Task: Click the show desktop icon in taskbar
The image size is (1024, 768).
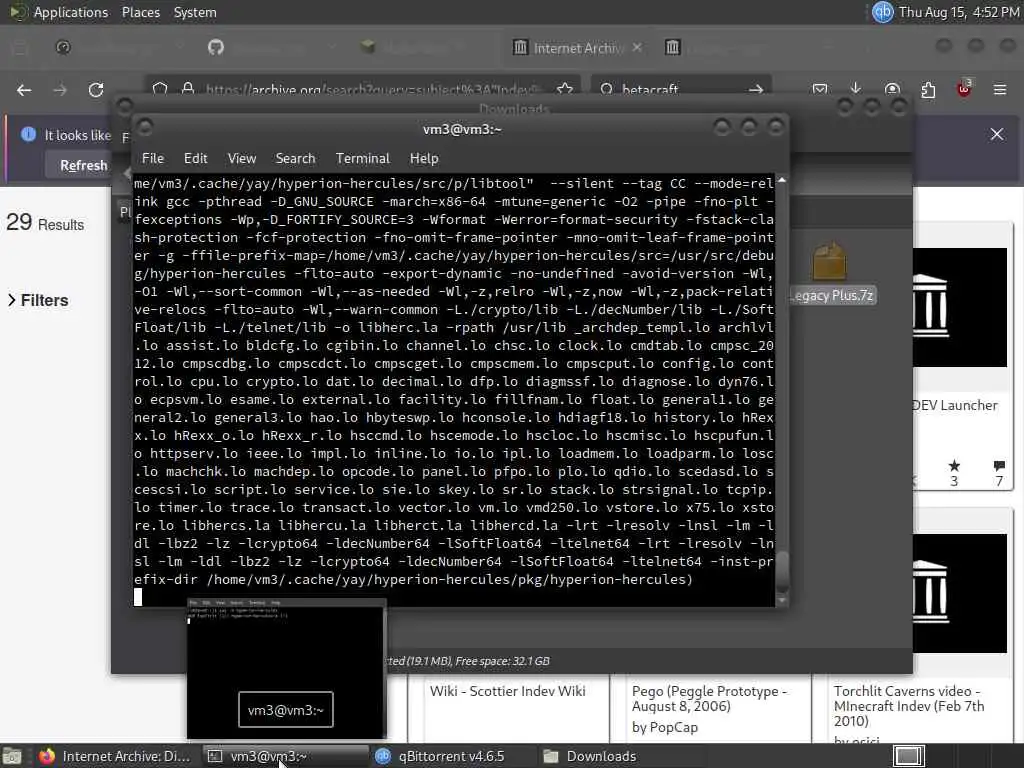Action: point(12,756)
